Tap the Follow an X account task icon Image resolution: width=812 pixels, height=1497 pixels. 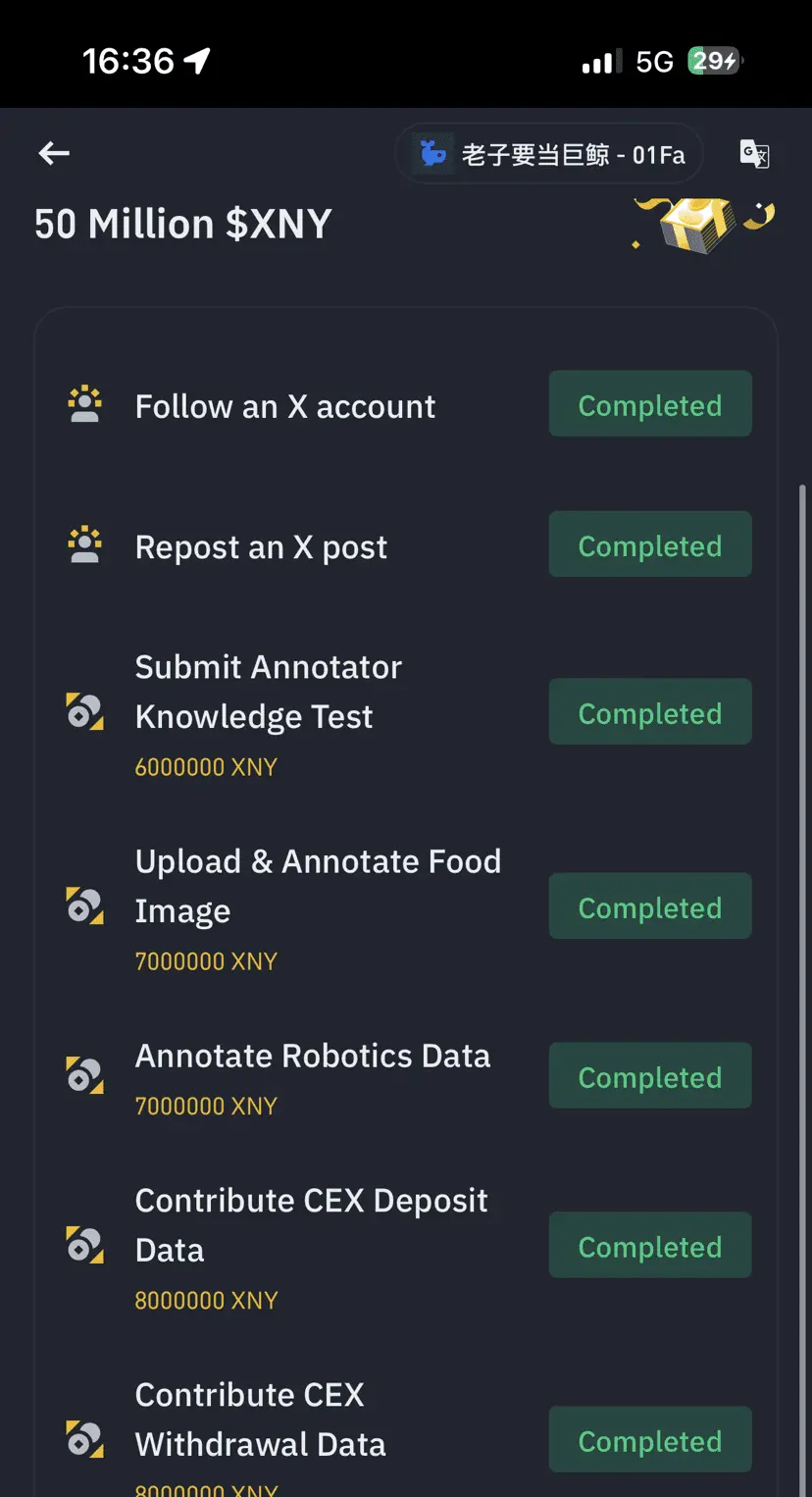(85, 405)
